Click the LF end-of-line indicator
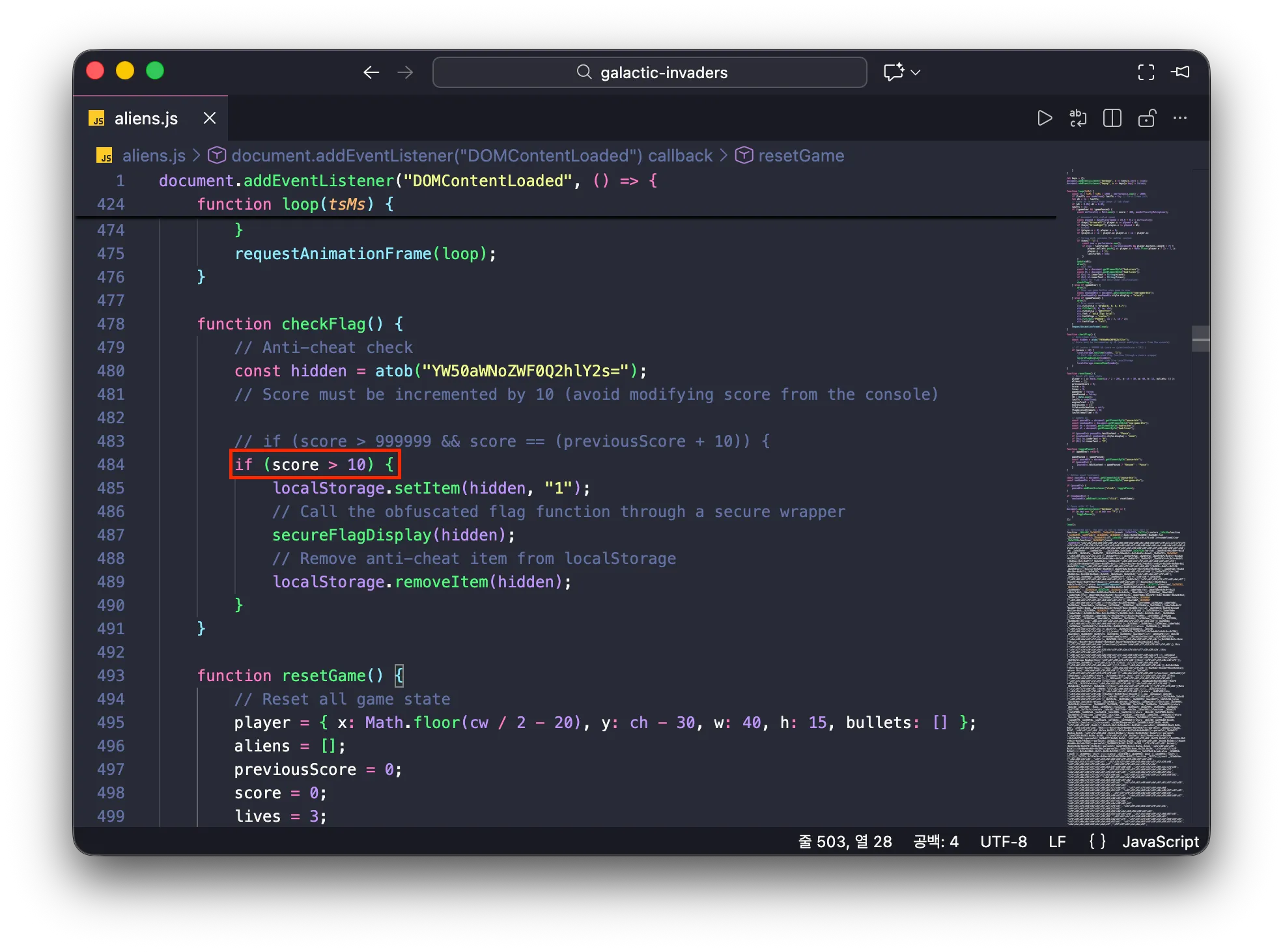 pos(1056,842)
